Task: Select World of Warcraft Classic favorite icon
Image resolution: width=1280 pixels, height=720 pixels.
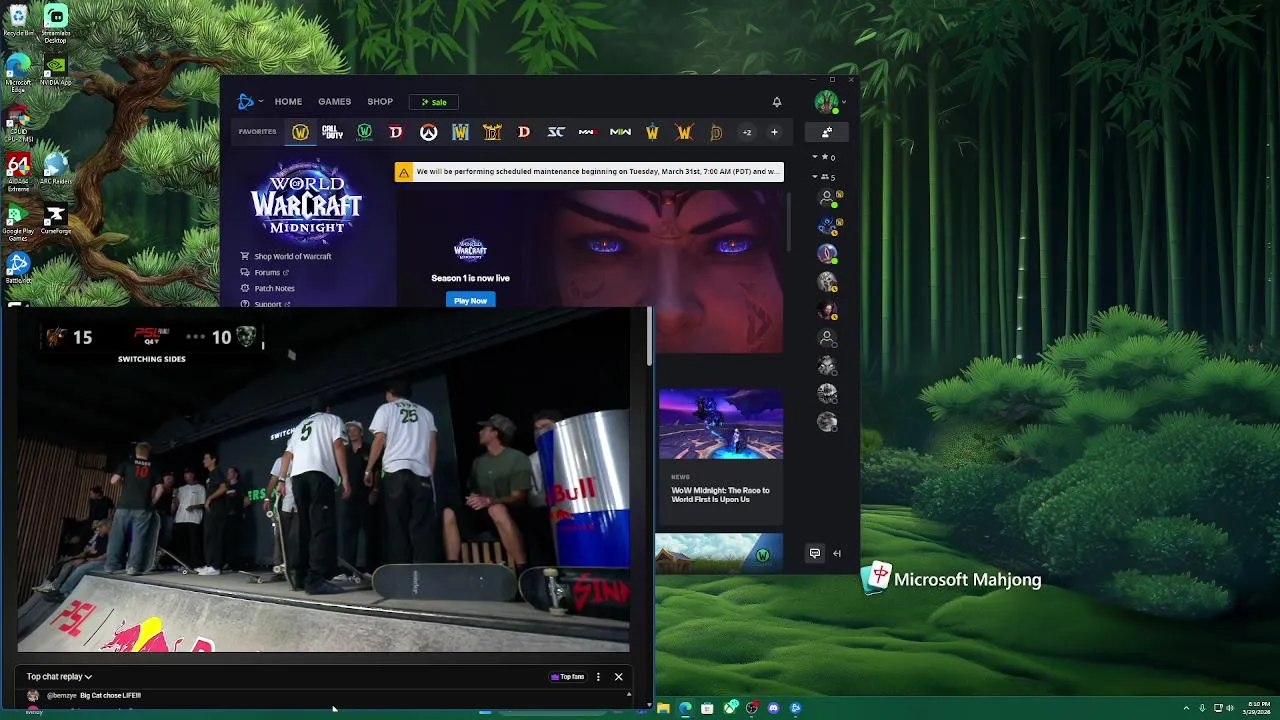Action: 364,132
